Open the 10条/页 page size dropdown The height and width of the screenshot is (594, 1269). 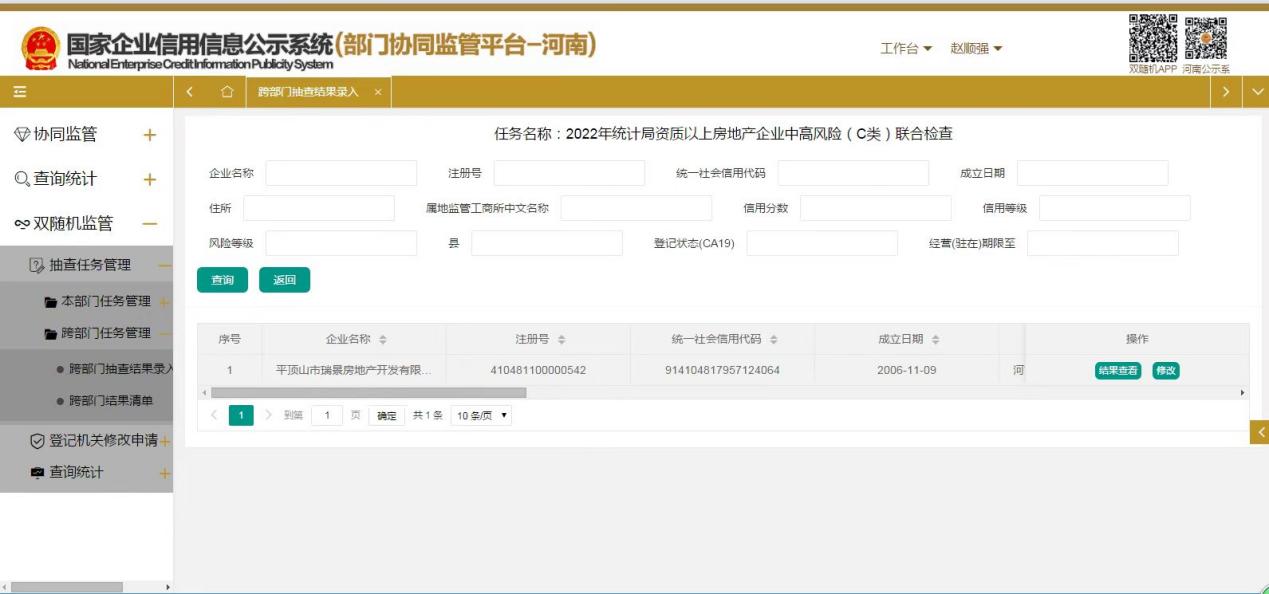(x=481, y=415)
